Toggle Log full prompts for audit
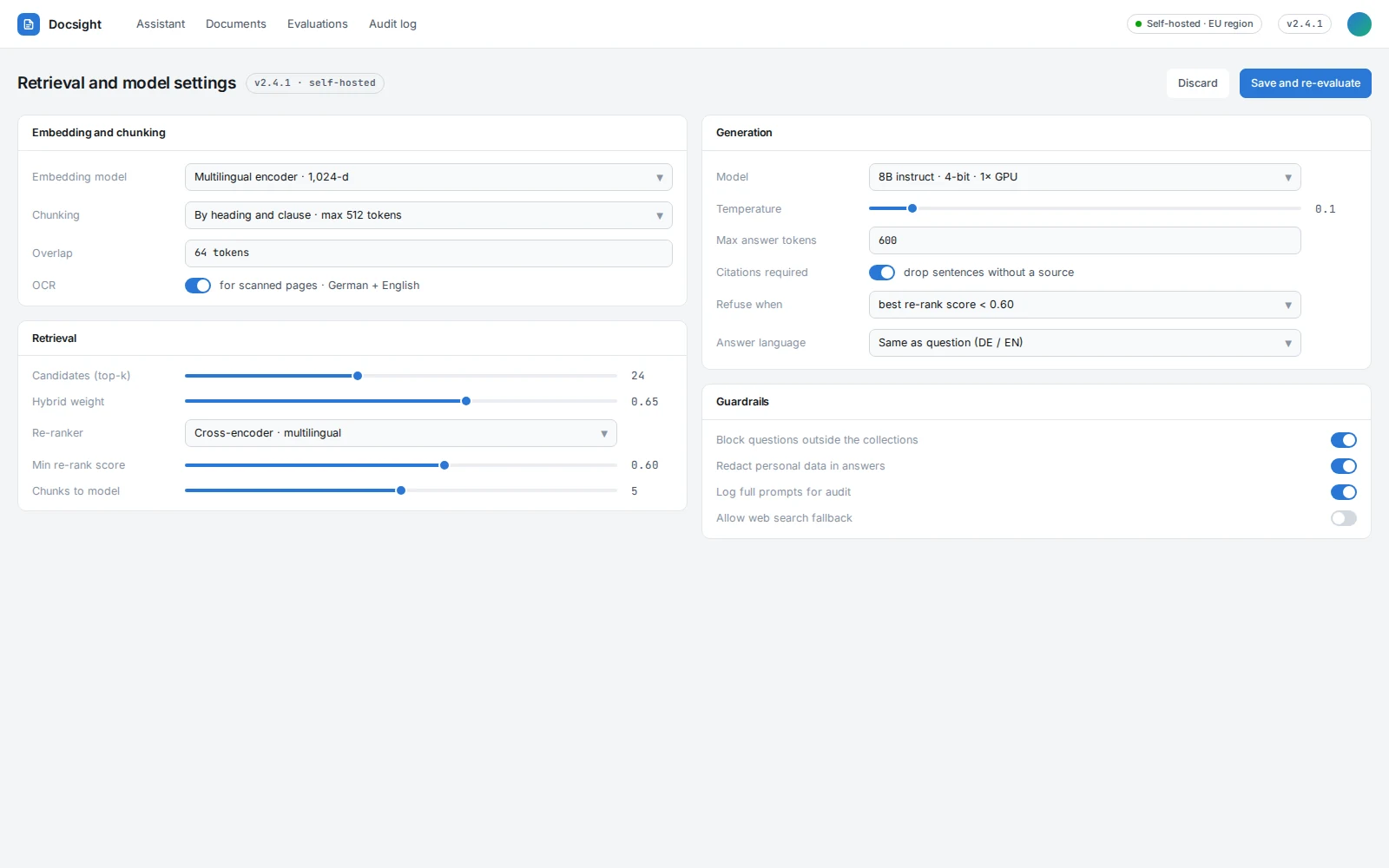 click(x=1344, y=492)
